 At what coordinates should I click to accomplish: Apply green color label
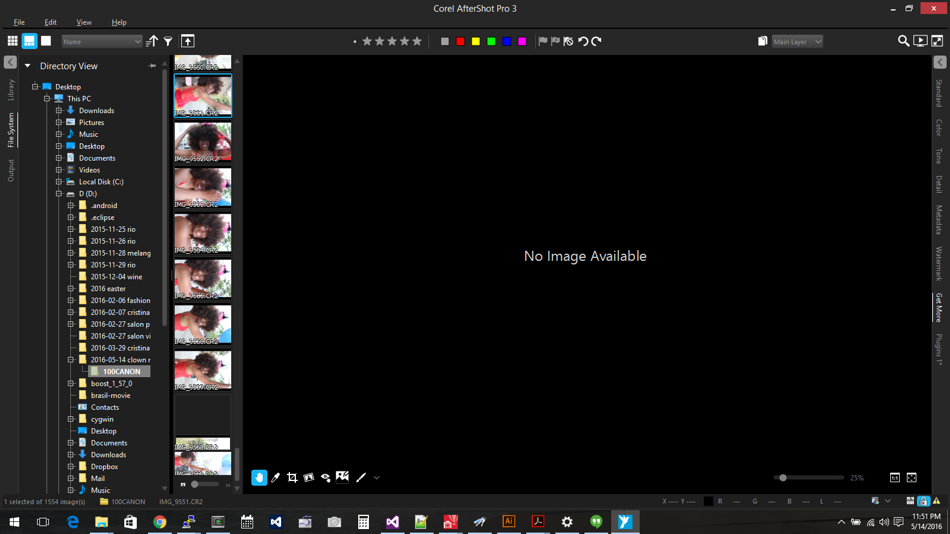491,41
